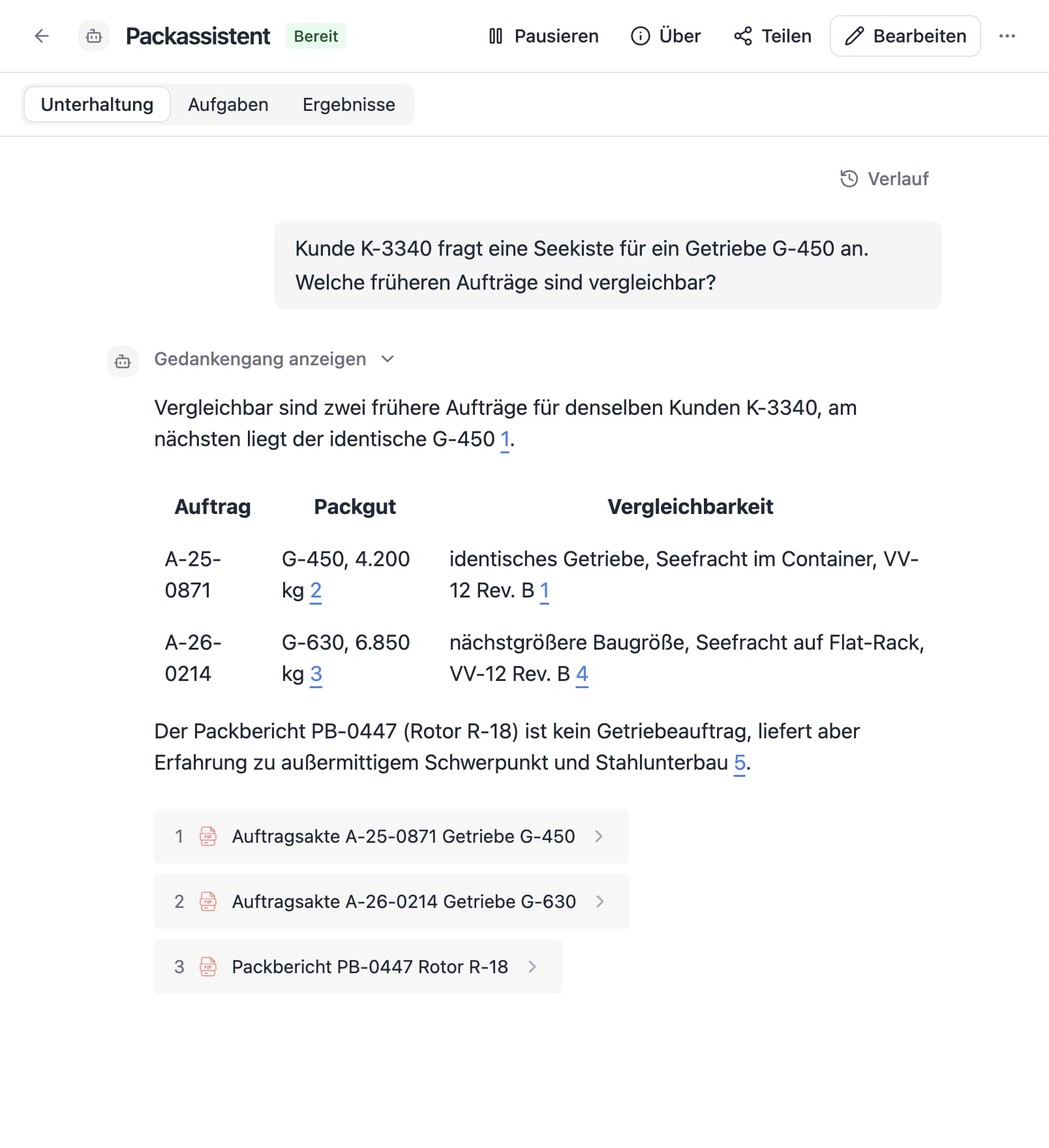Screen dimensions: 1049x1148
Task: Open citation 2 next to G-450, 4.200 kg
Action: (x=316, y=591)
